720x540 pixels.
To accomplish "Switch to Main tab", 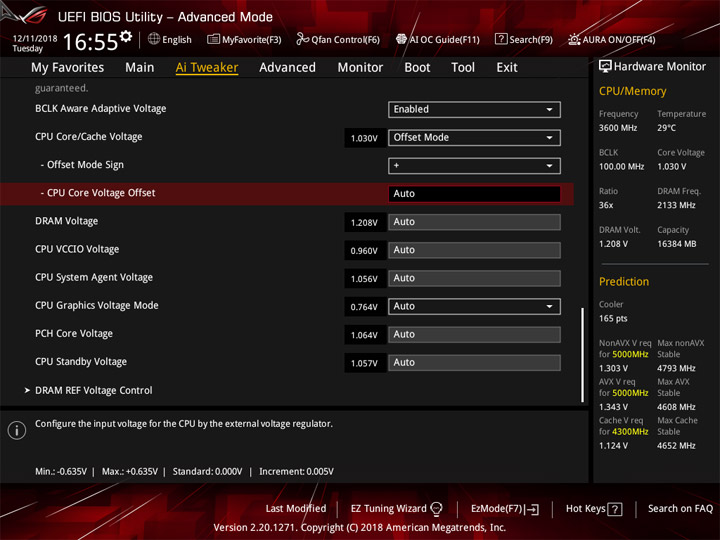I will tap(140, 68).
